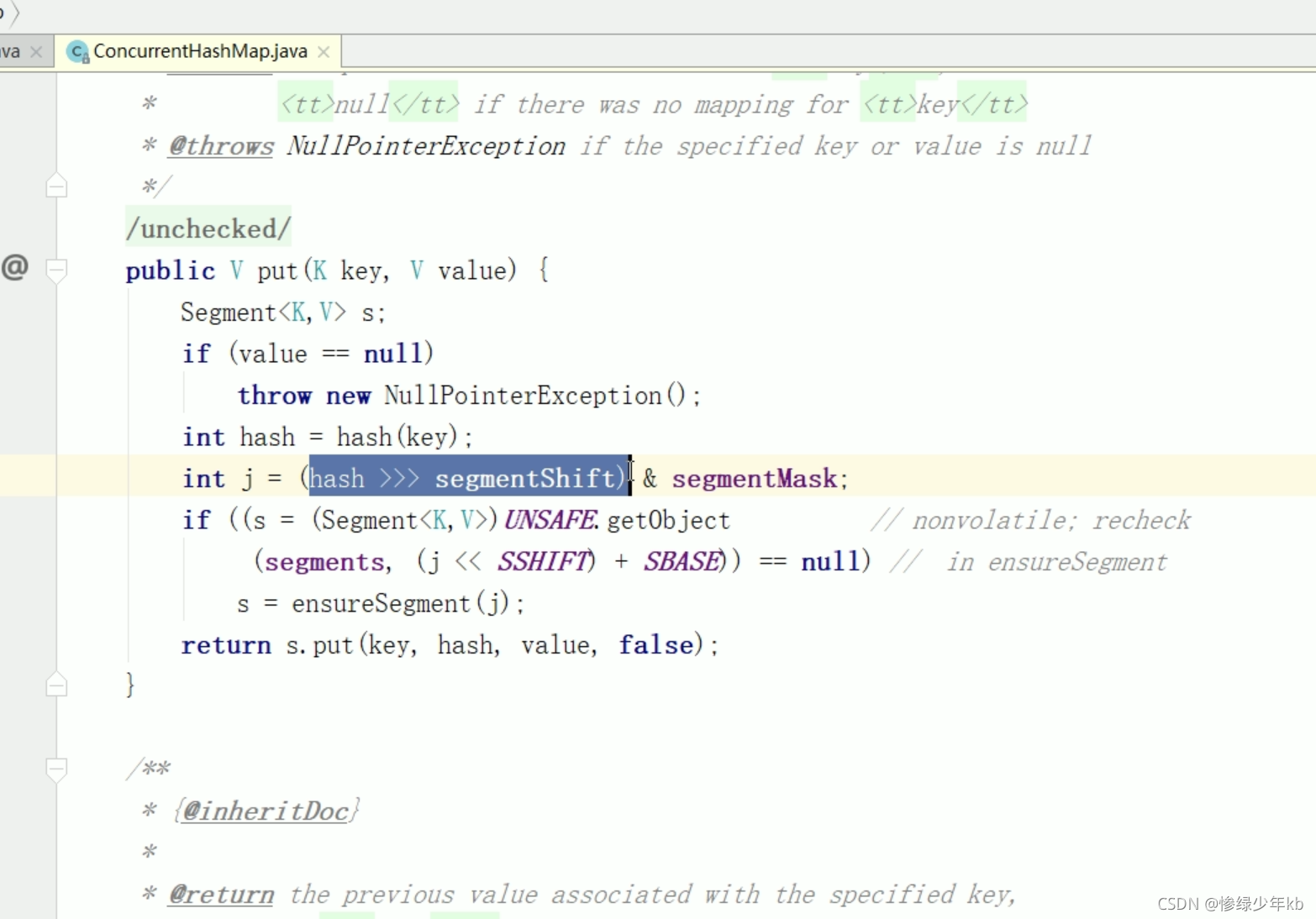This screenshot has width=1316, height=919.
Task: Click 'getObject' method name
Action: (668, 520)
